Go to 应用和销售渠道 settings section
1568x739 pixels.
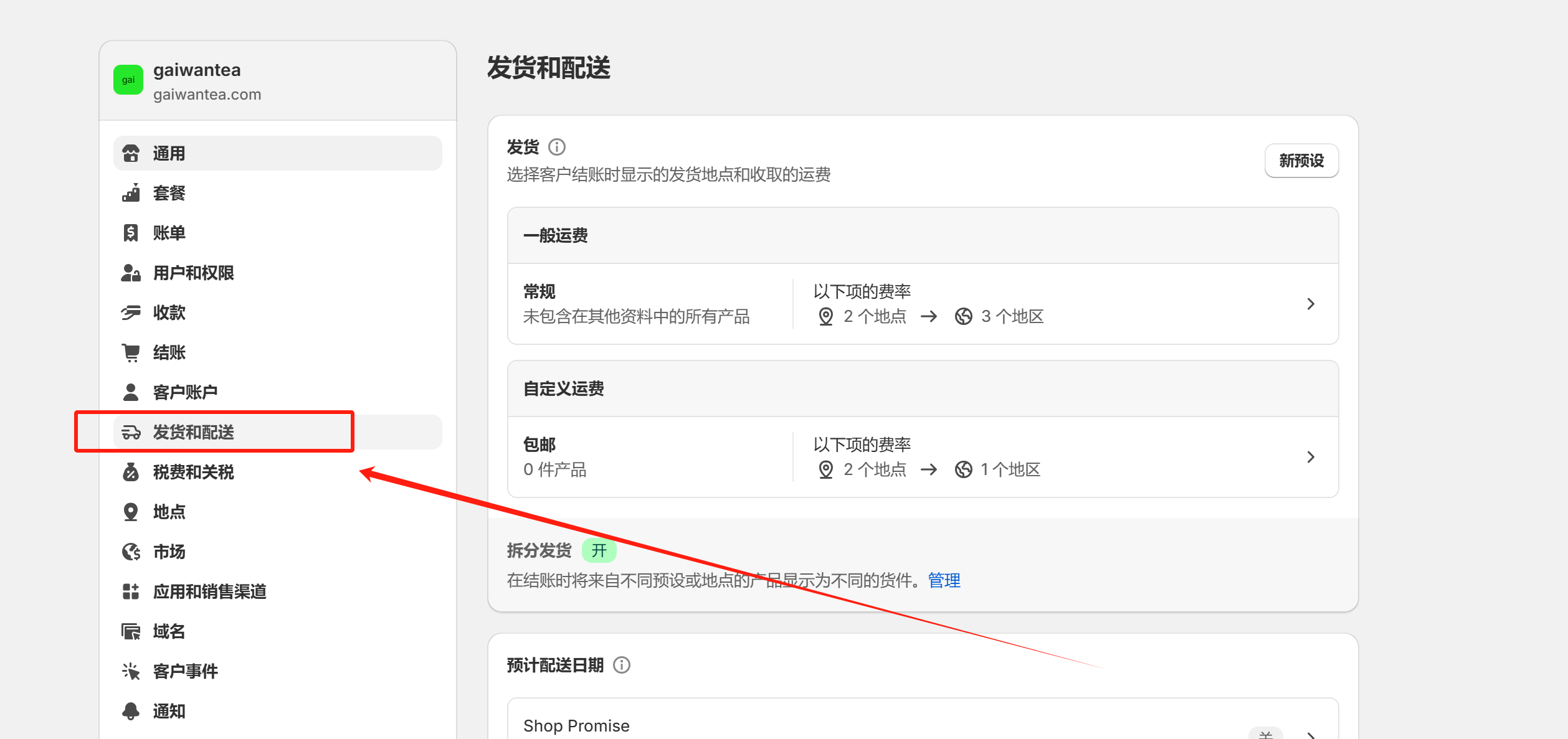[x=209, y=591]
